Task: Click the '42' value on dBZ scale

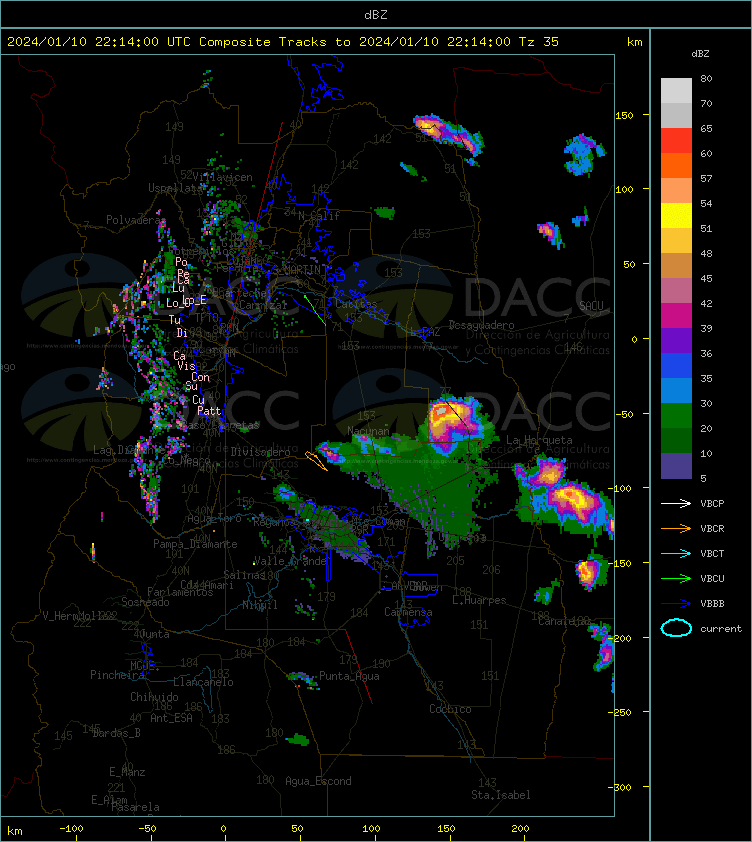Action: coord(706,303)
